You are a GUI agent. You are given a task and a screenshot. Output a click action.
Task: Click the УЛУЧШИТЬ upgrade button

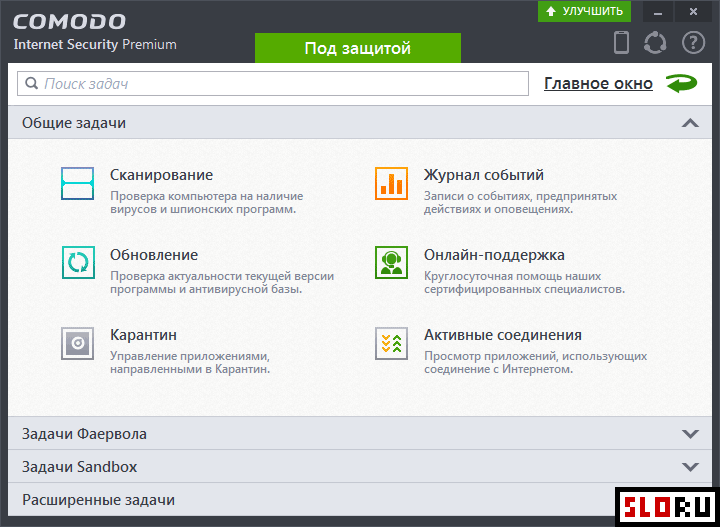[x=585, y=11]
